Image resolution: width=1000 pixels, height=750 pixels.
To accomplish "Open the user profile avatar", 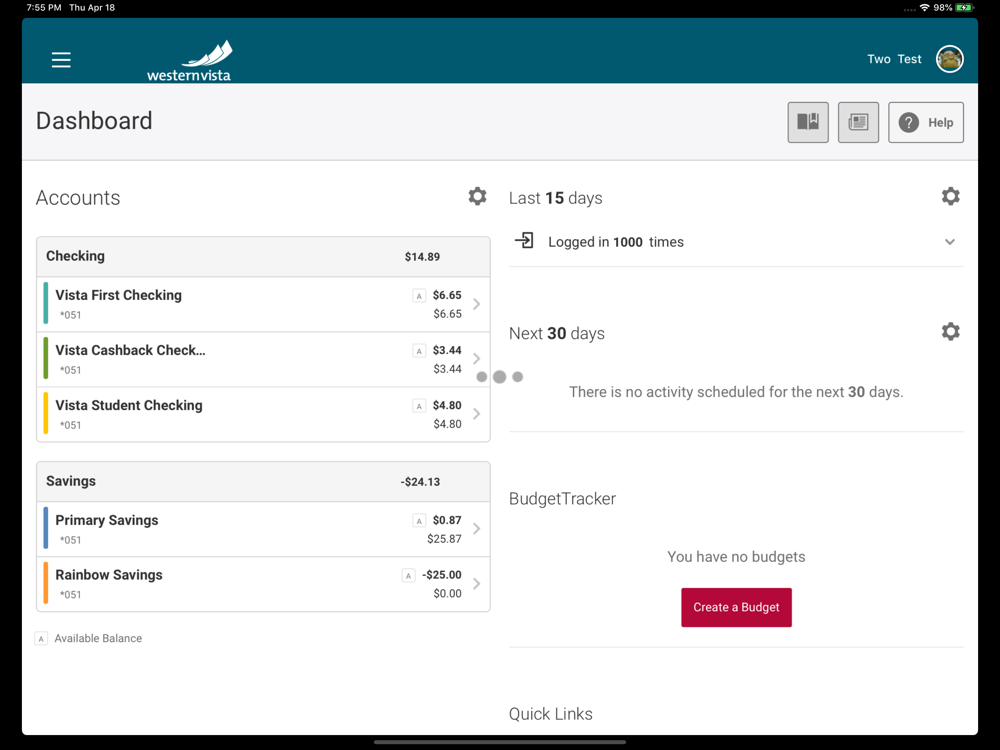I will [x=950, y=59].
